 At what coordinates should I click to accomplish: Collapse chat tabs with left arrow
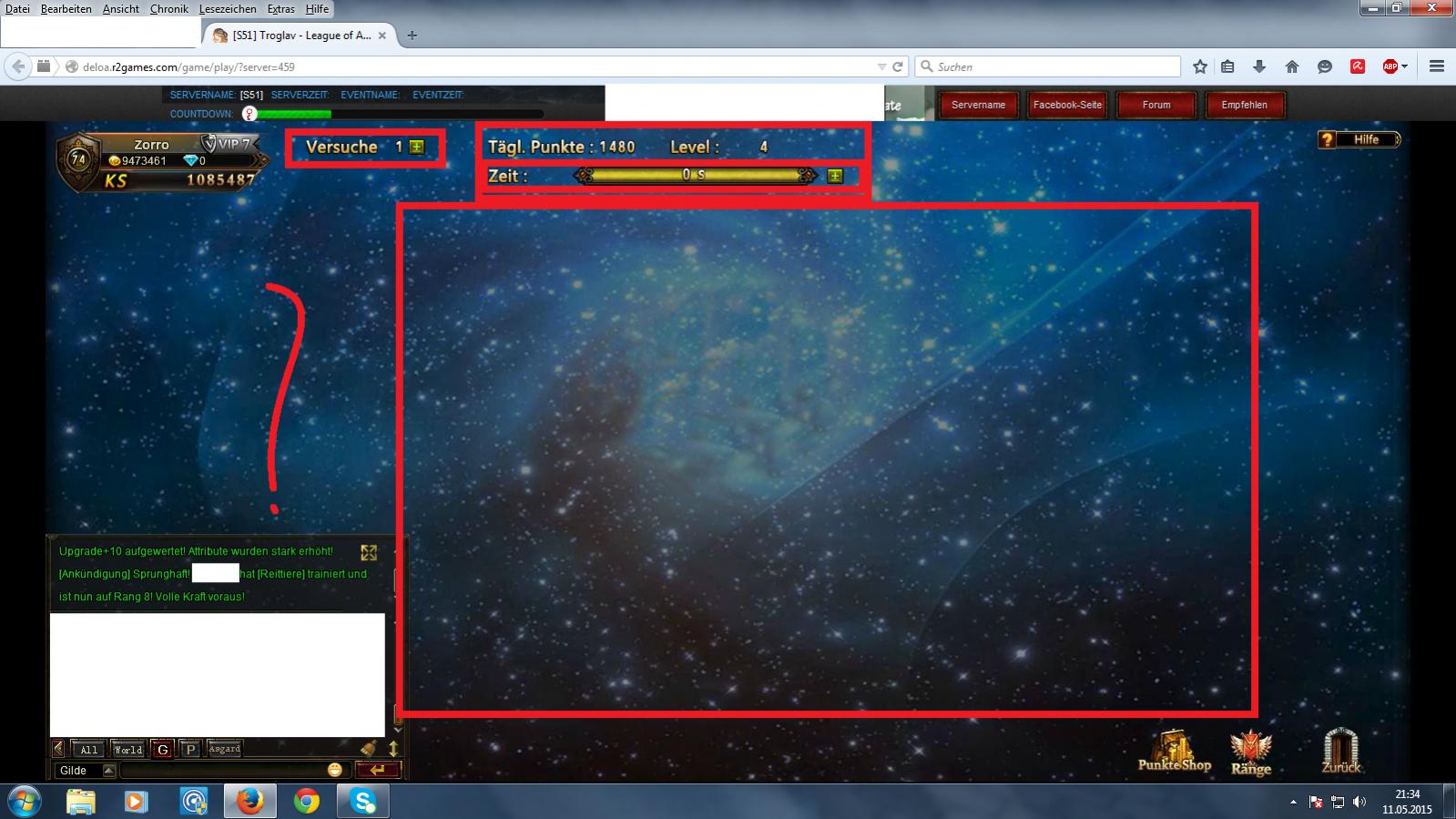58,749
